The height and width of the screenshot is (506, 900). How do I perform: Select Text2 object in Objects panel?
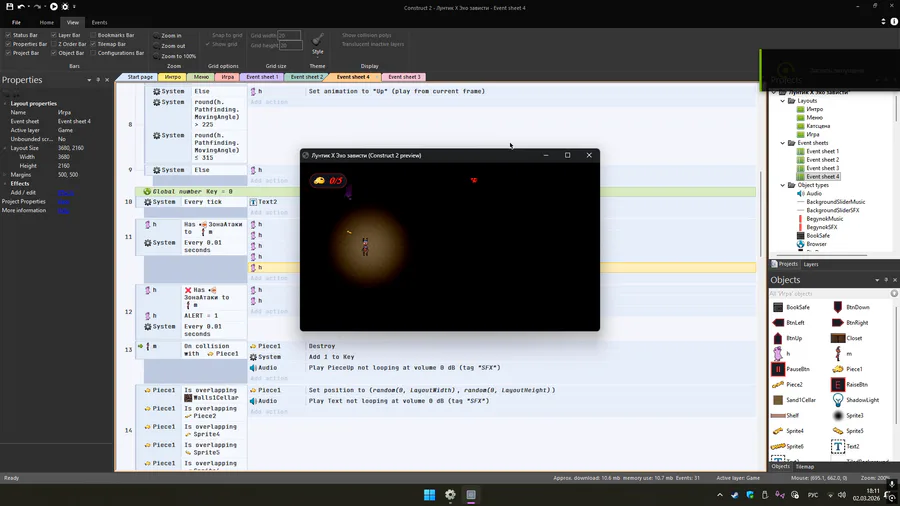(845, 446)
